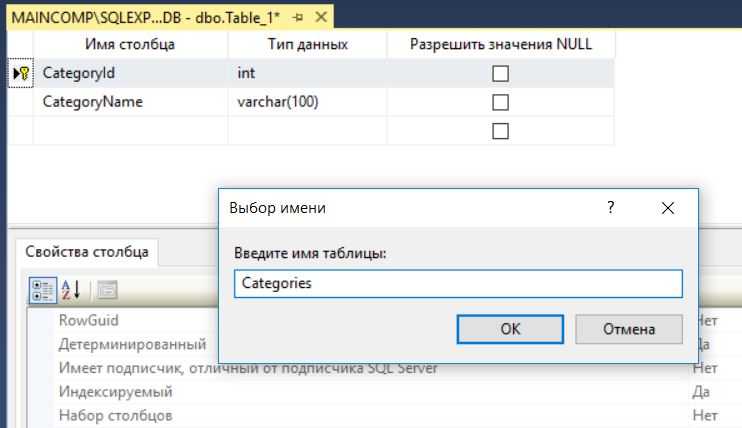The height and width of the screenshot is (428, 742).
Task: Click the primary key icon beside CategoryId
Action: pyautogui.click(x=20, y=73)
